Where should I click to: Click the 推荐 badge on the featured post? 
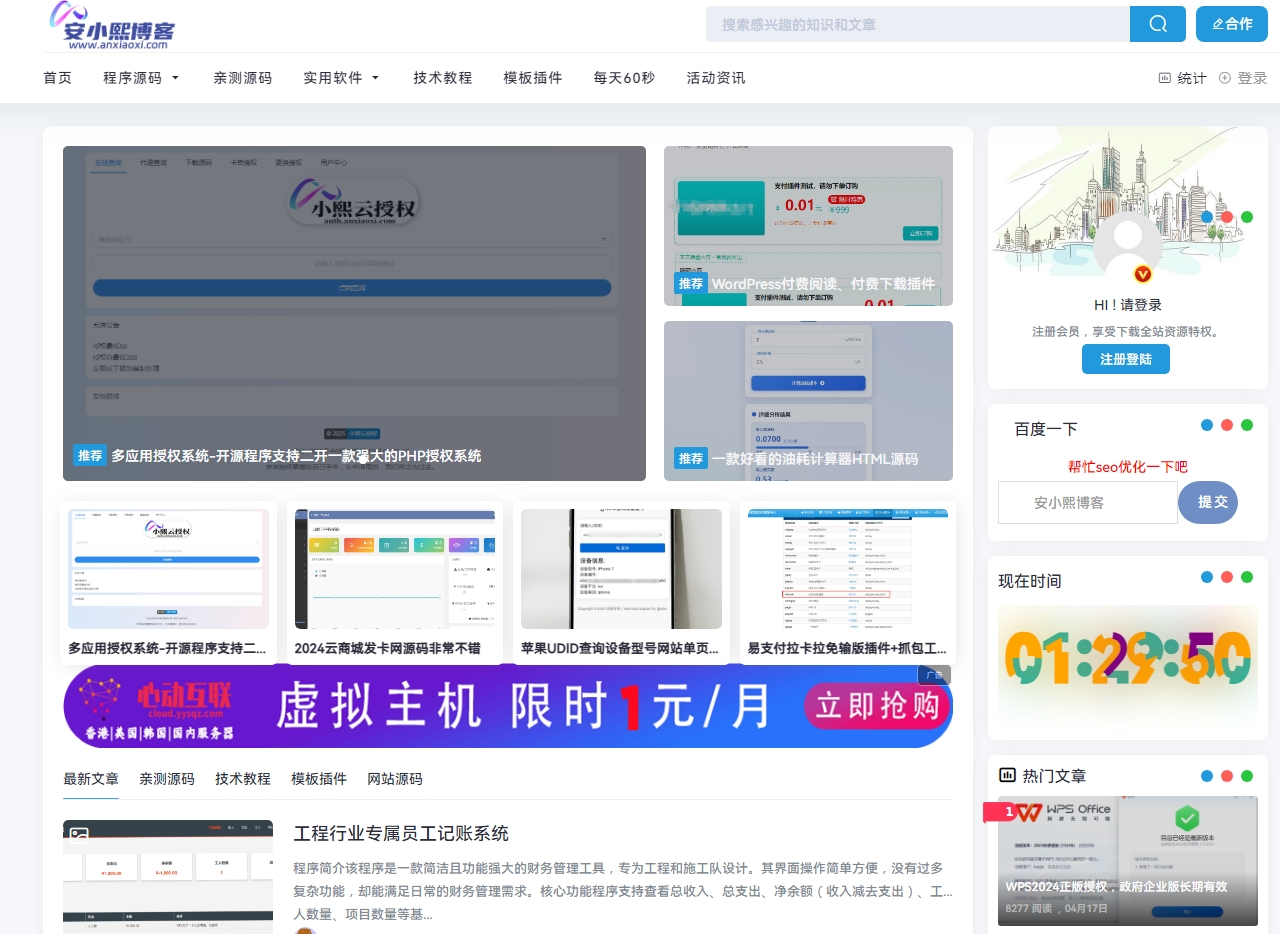[x=90, y=455]
